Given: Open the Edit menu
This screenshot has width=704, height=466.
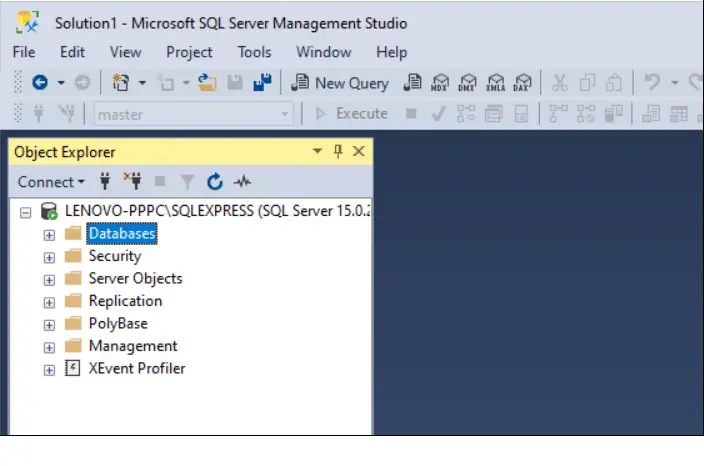Looking at the screenshot, I should [72, 52].
